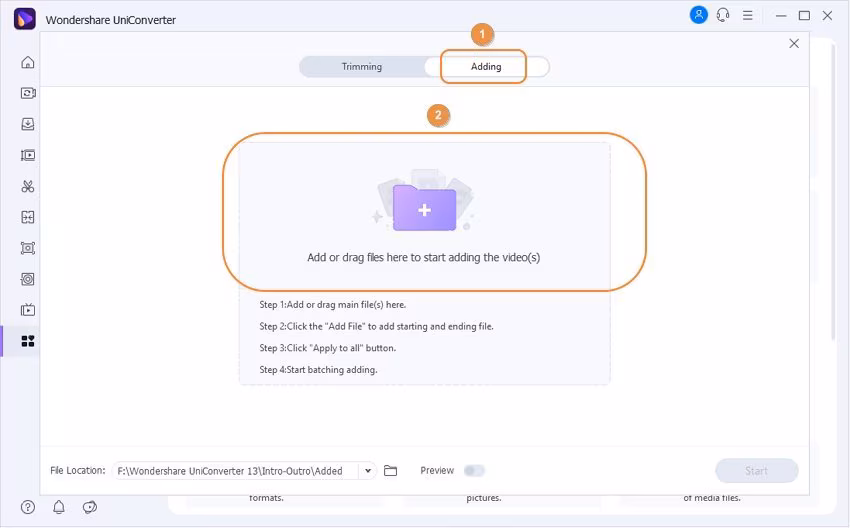
Task: Open the Screen Recorder sidebar icon
Action: (28, 248)
